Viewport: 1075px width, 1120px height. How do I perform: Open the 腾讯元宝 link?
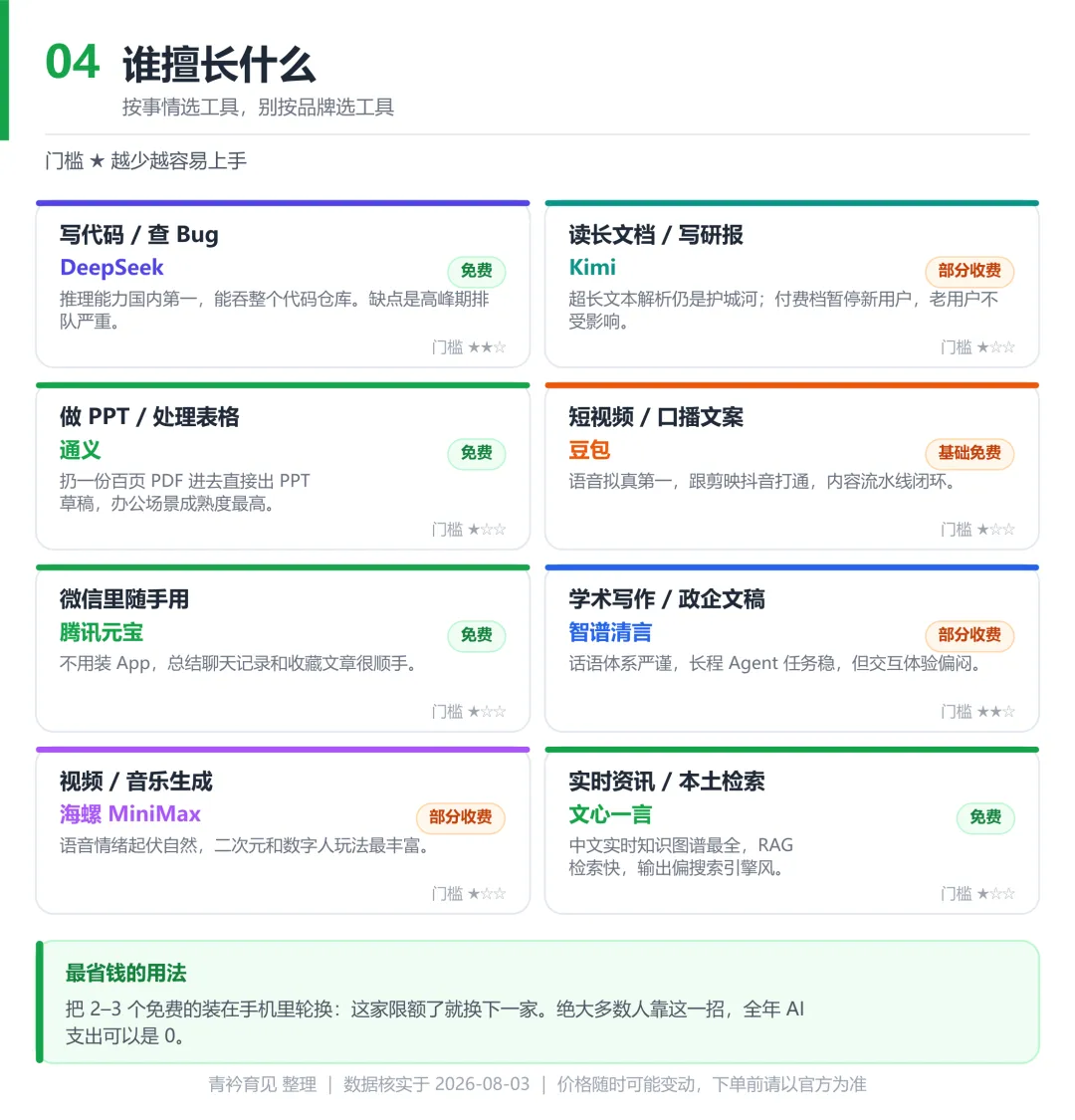[102, 632]
